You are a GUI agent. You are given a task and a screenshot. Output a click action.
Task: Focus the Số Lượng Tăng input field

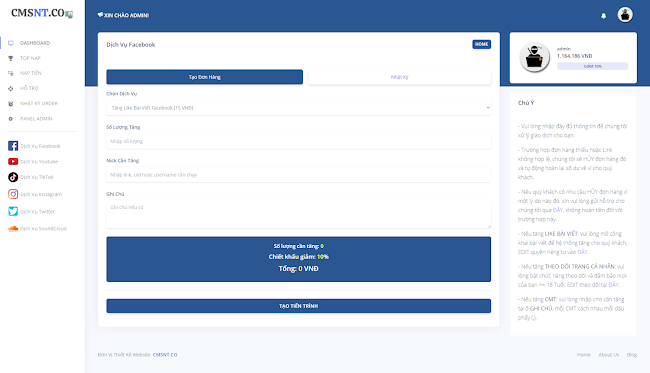coord(298,141)
